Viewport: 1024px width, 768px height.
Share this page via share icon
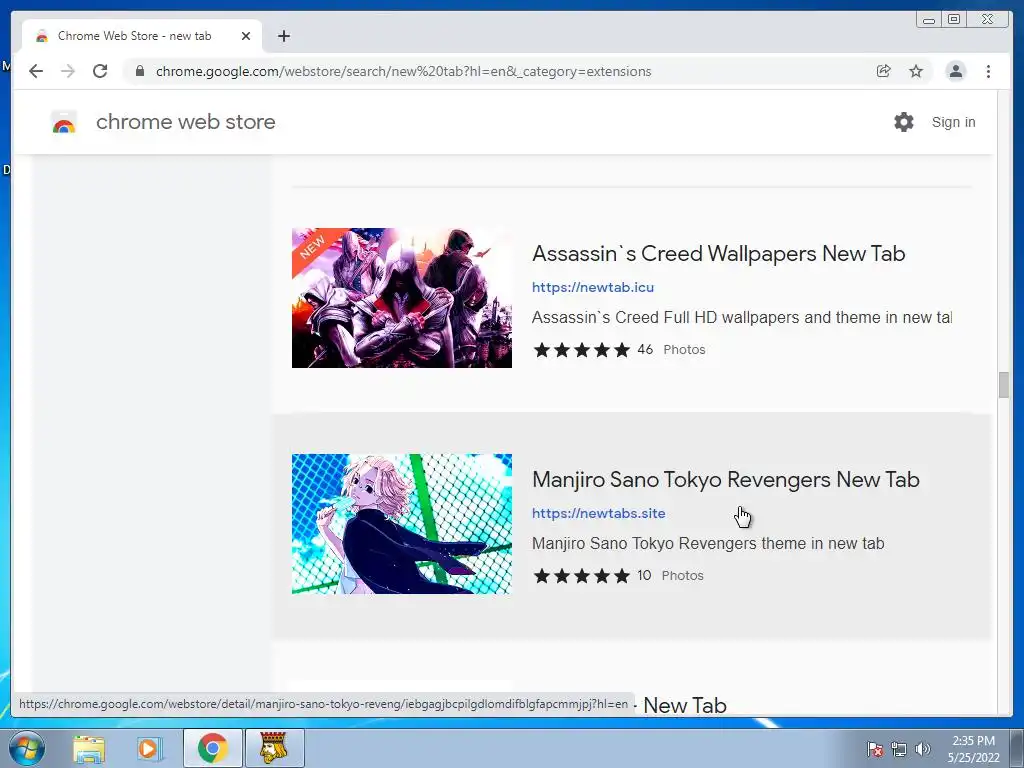[x=884, y=71]
